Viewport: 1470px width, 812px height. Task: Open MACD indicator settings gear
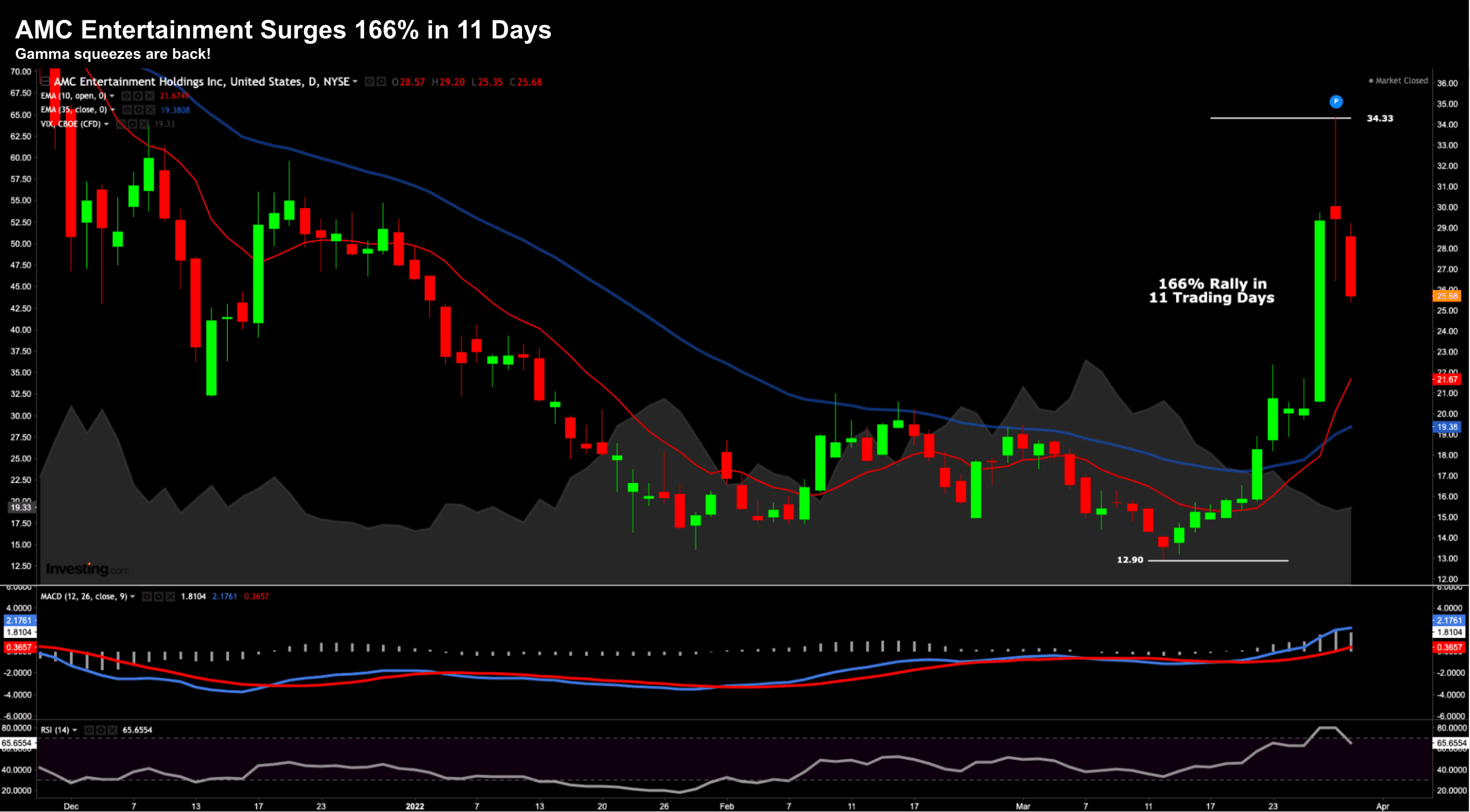pyautogui.click(x=159, y=596)
